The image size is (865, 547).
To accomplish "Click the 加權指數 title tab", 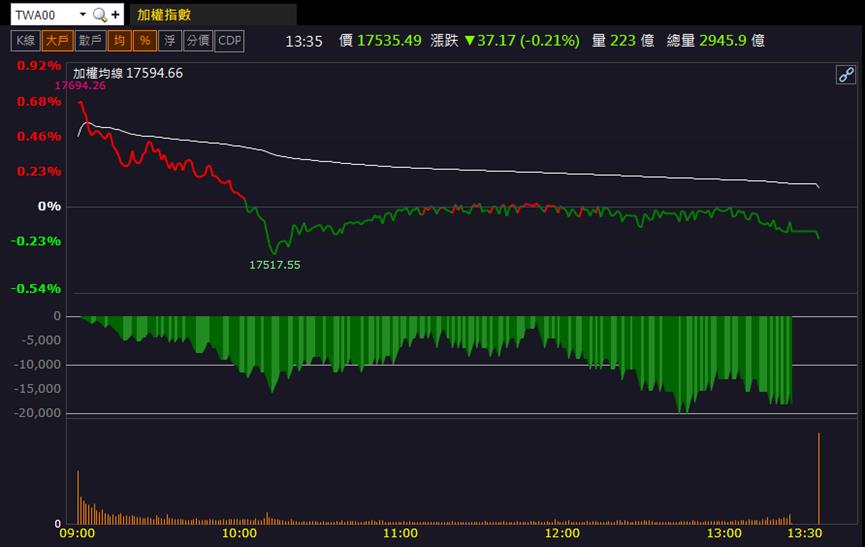I will click(164, 15).
